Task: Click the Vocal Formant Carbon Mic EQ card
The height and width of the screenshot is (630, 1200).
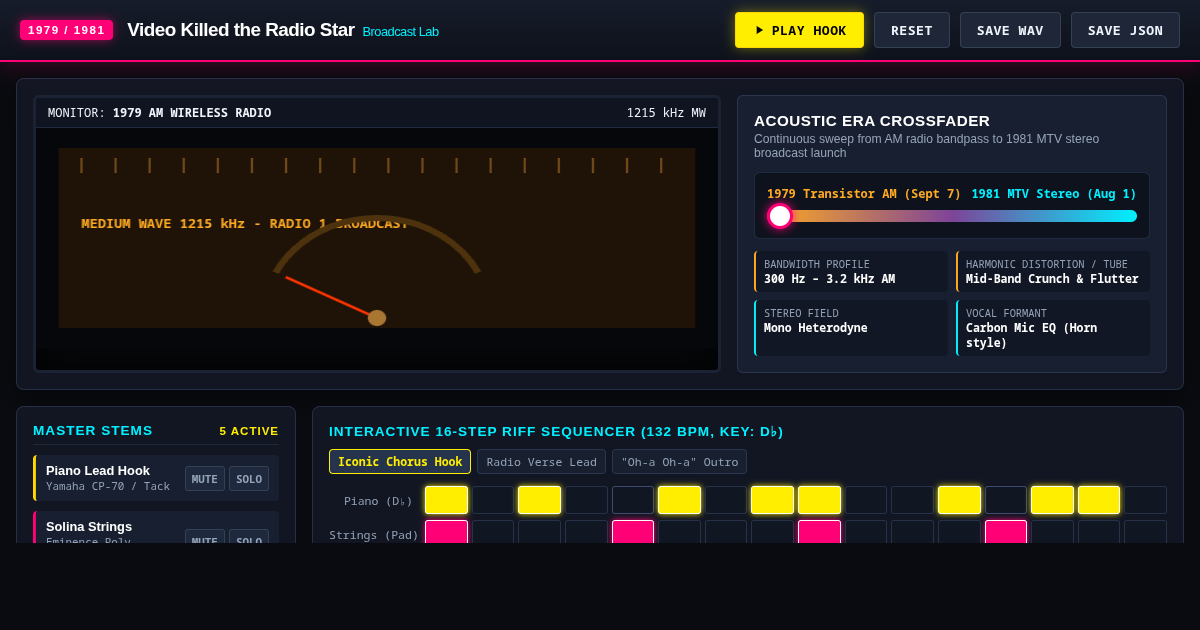Action: point(1053,328)
